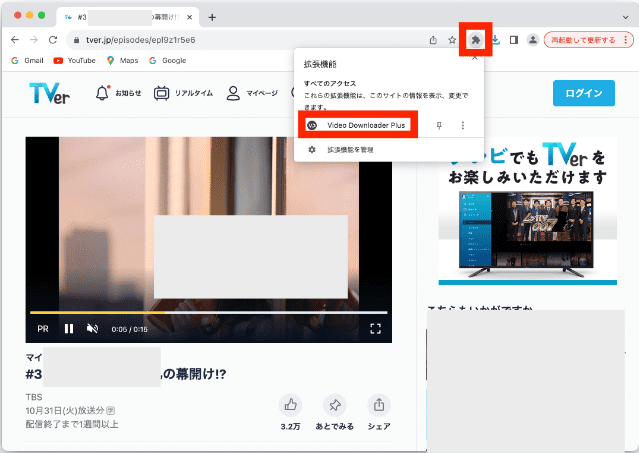This screenshot has width=639, height=453.
Task: Open the Chrome three-dot menu
Action: (x=626, y=40)
